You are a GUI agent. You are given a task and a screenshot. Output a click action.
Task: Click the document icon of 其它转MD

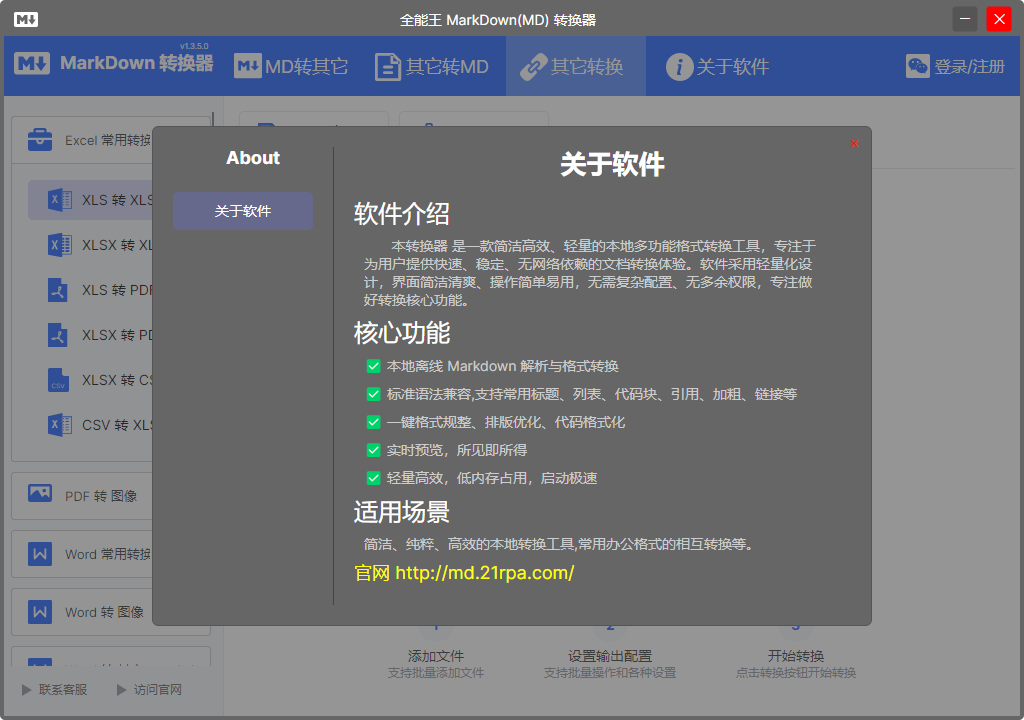(x=387, y=67)
